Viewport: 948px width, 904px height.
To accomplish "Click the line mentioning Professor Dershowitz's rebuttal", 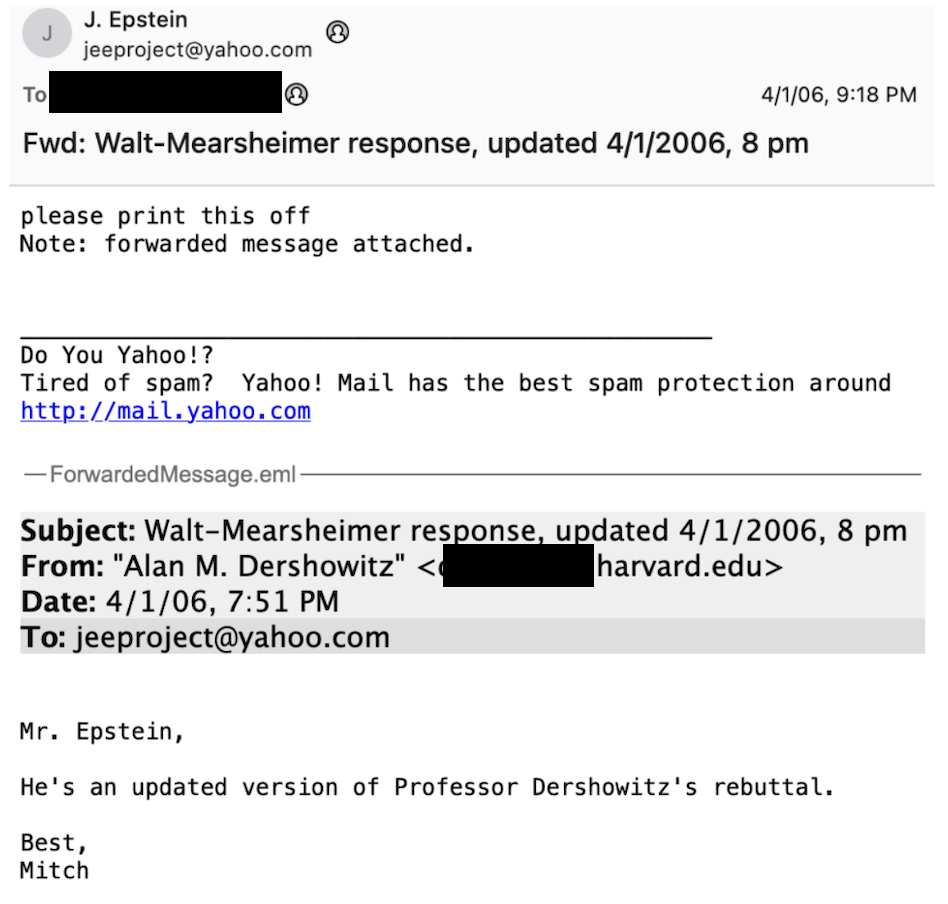I will 427,787.
